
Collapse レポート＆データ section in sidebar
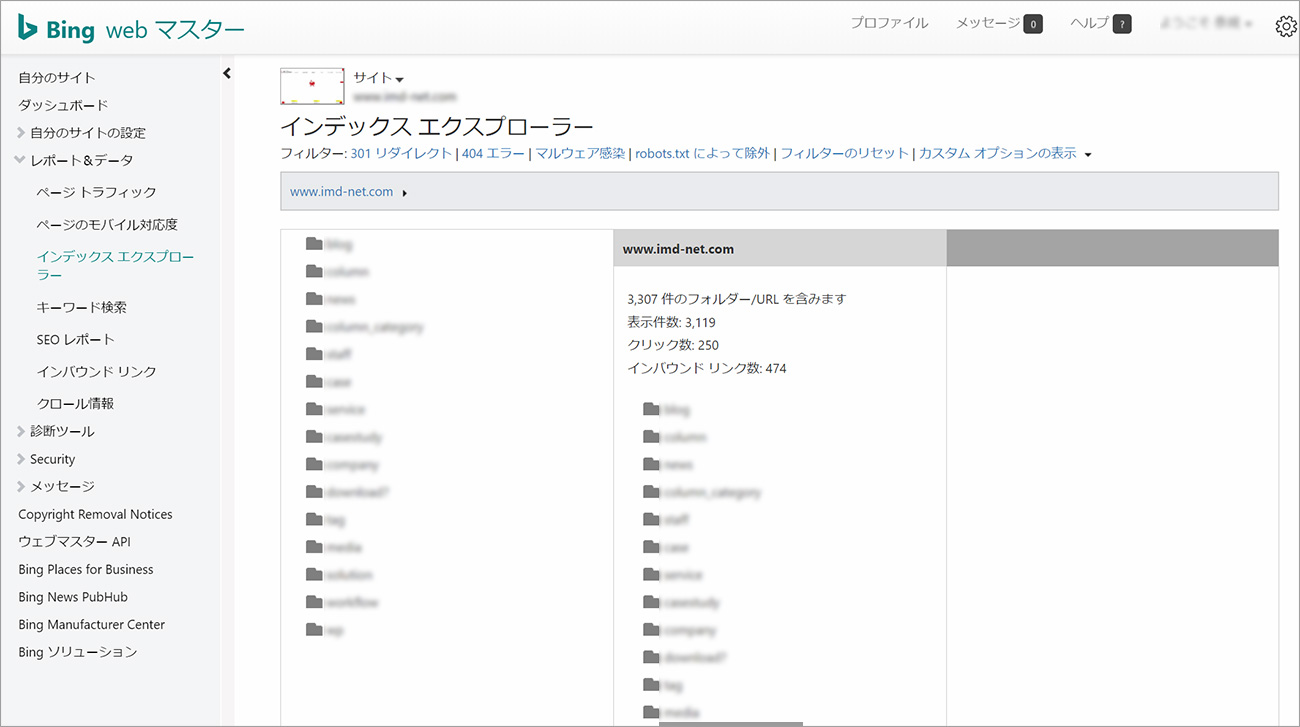click(21, 160)
